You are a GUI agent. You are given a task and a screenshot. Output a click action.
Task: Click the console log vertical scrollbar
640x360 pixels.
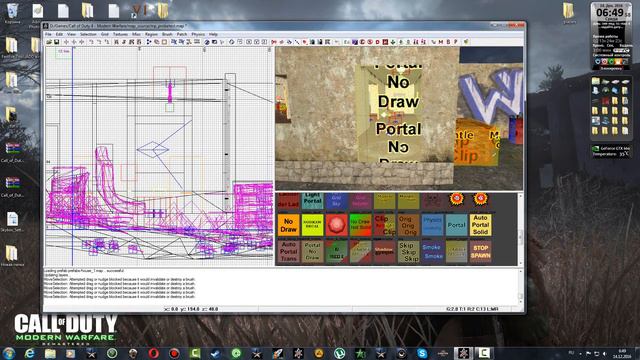(x=520, y=287)
